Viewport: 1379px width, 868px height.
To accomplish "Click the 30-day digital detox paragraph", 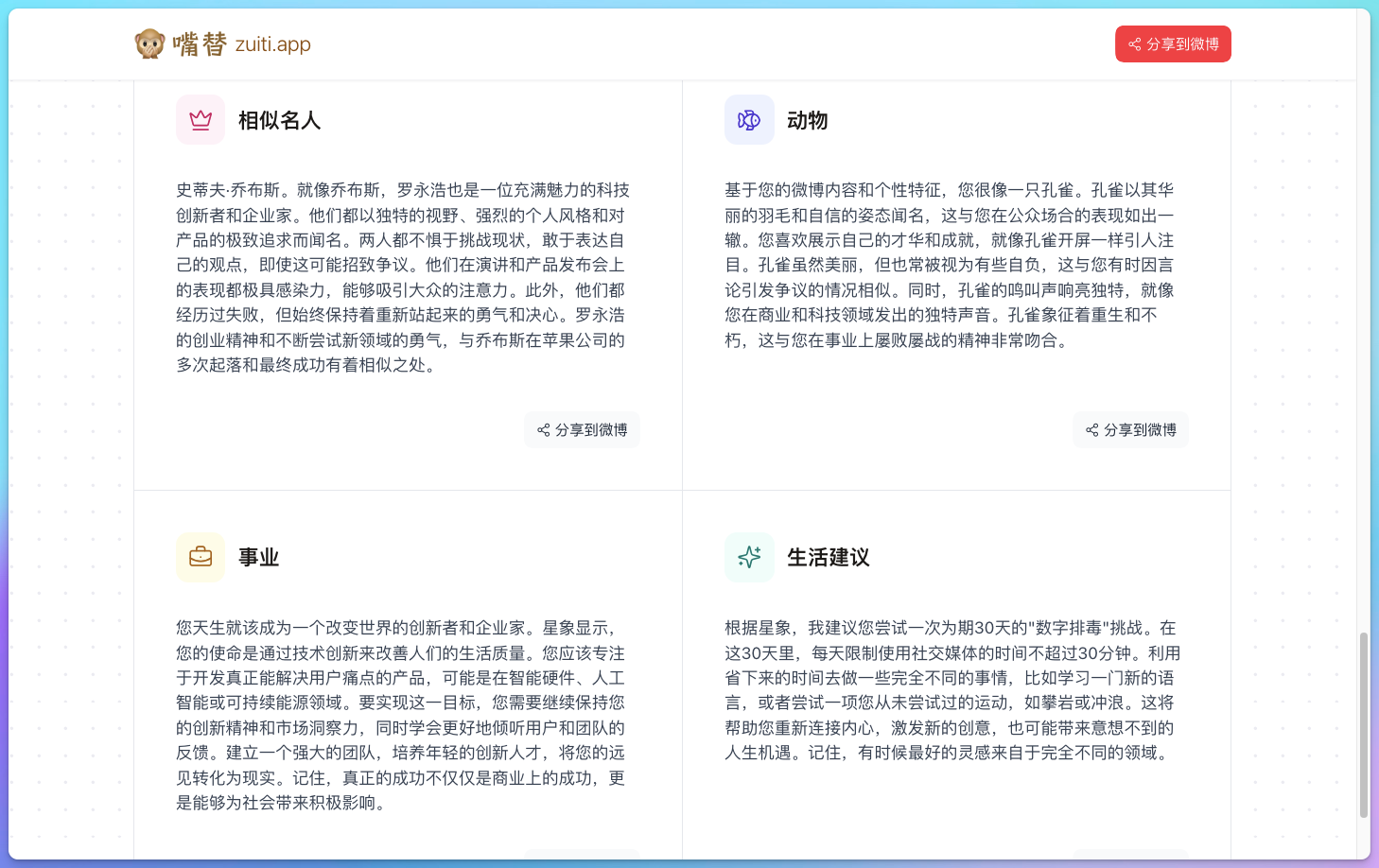I will point(951,690).
